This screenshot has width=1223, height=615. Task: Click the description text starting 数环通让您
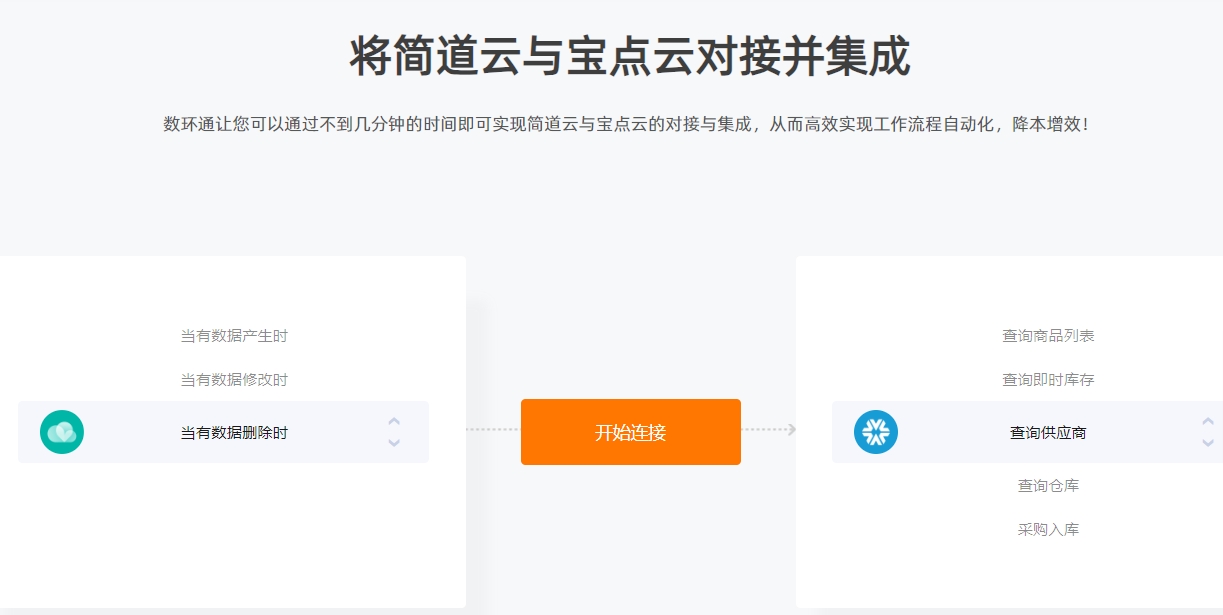626,125
